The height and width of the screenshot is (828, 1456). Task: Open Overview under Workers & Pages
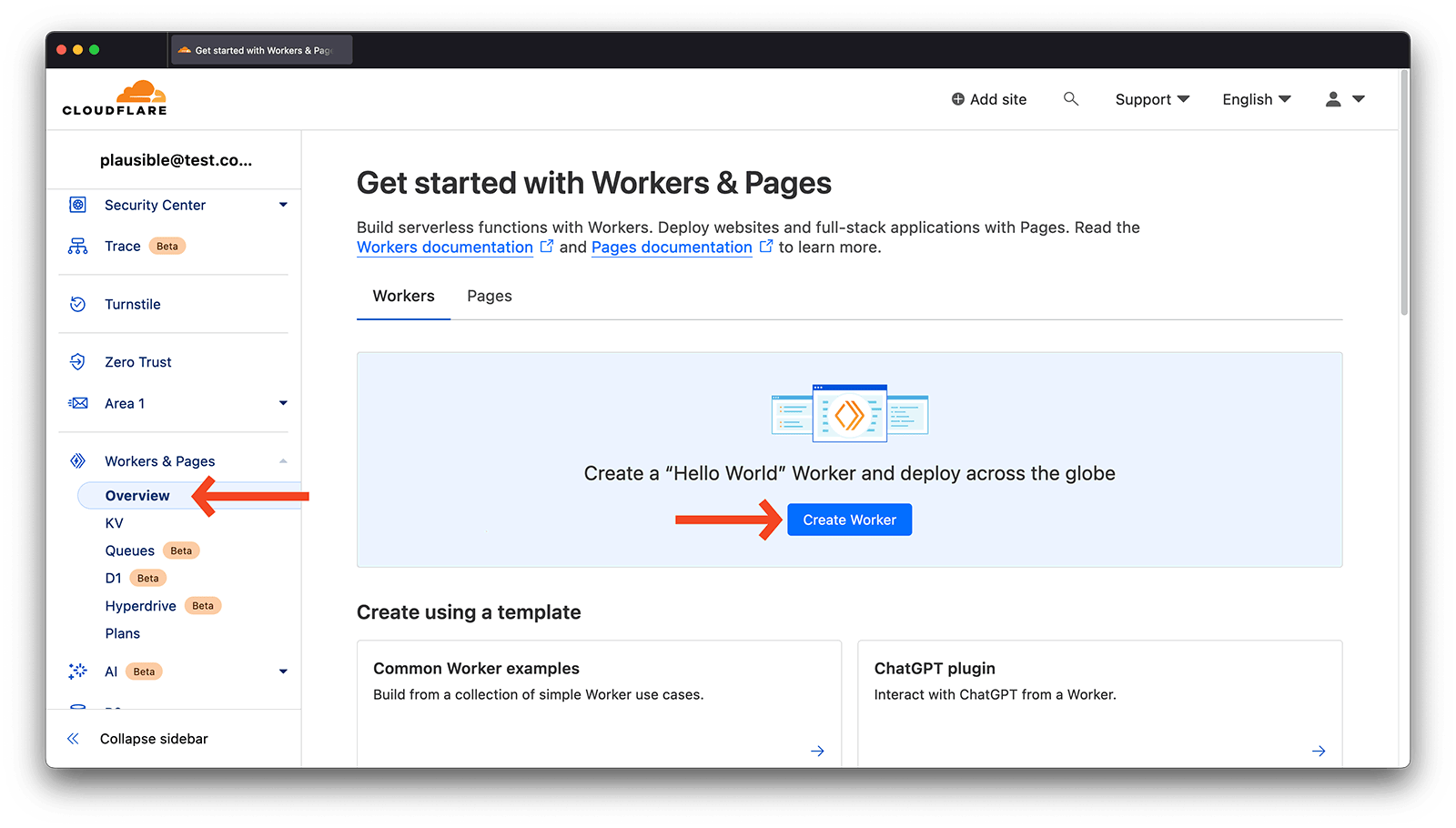pos(137,495)
